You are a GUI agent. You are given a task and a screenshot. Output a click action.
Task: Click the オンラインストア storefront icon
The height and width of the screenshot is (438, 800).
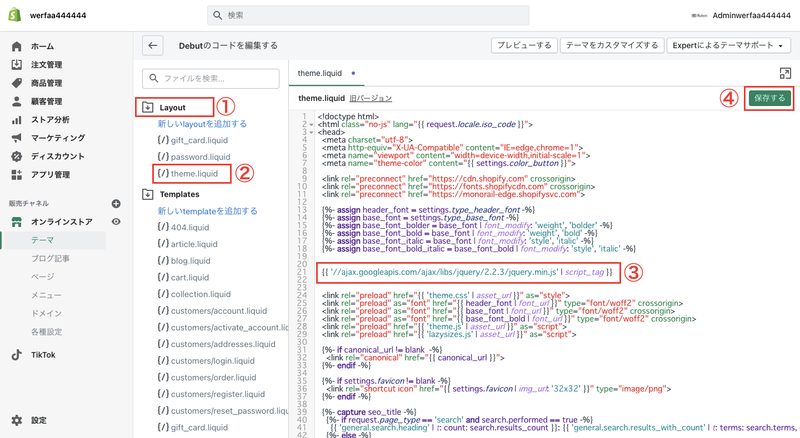[x=16, y=222]
